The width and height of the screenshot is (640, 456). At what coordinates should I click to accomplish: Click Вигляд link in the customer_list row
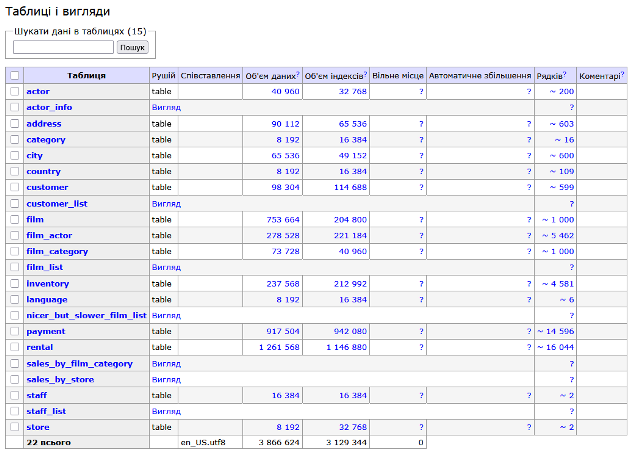tap(166, 203)
